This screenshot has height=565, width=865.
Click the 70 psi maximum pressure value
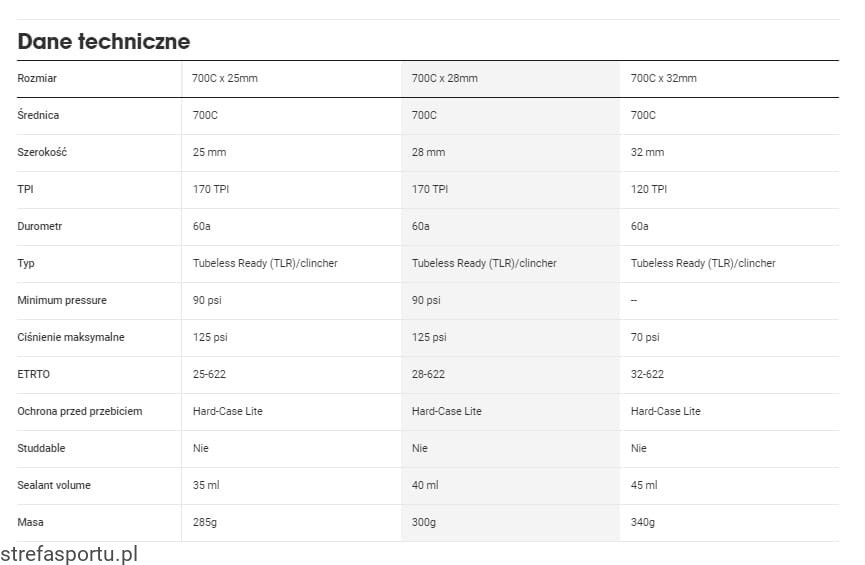click(x=645, y=337)
